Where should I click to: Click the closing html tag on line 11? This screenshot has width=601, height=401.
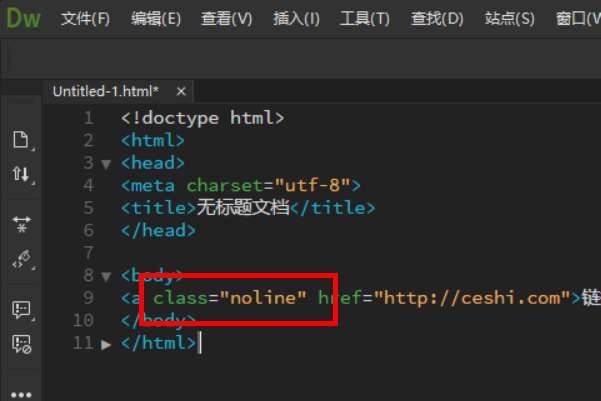tap(158, 343)
